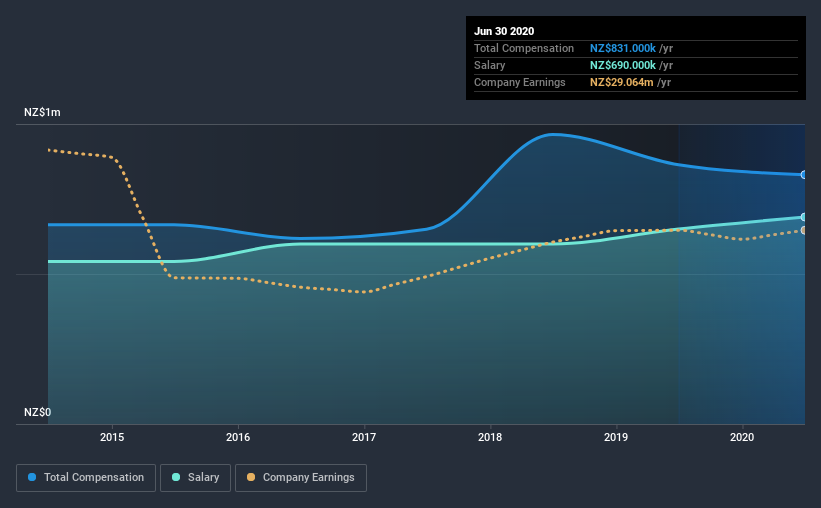Click the Salary tooltip row label
Viewport: 821px width, 508px height.
pyautogui.click(x=490, y=65)
